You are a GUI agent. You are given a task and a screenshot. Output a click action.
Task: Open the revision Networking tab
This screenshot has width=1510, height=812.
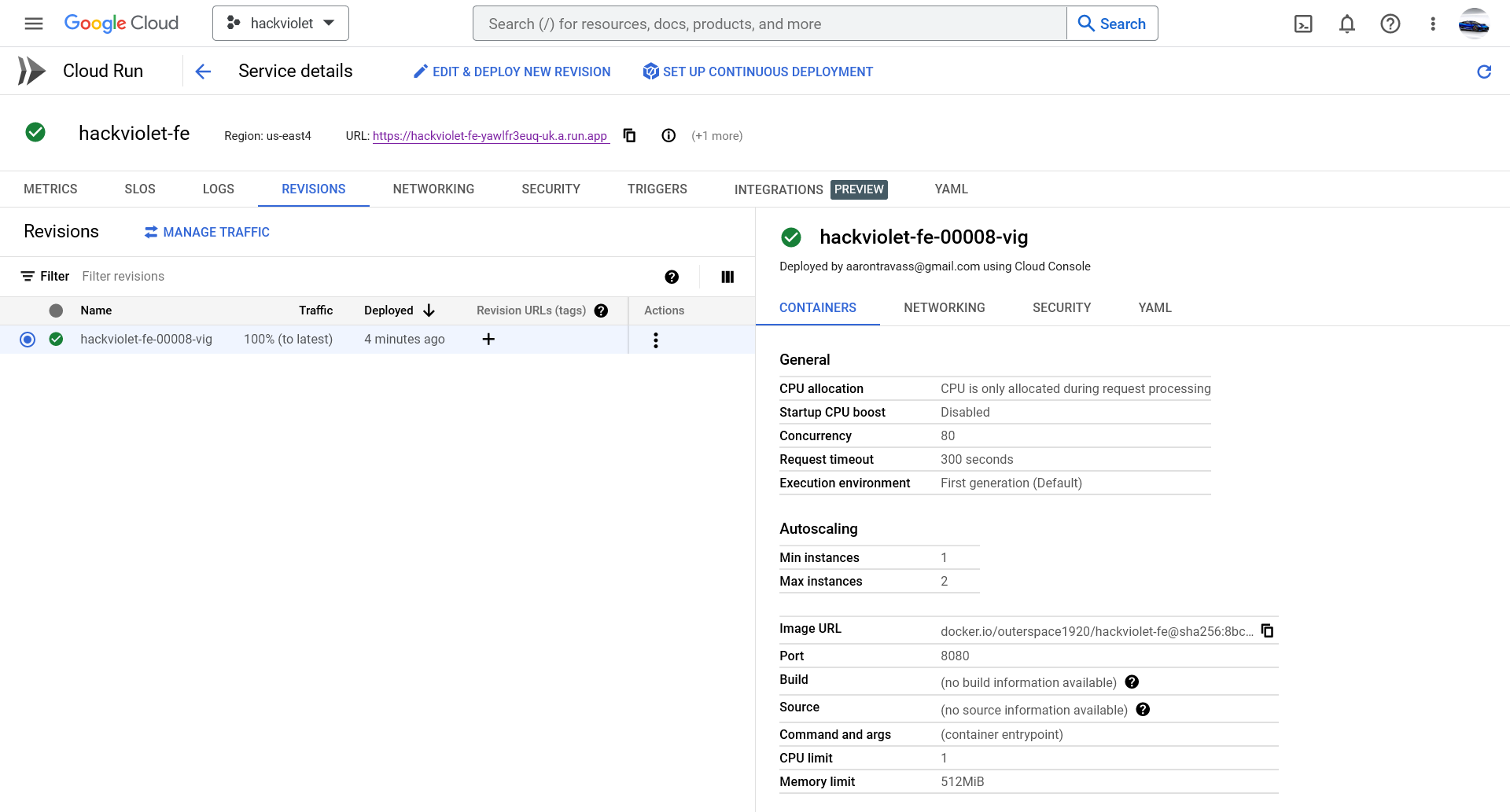tap(945, 308)
